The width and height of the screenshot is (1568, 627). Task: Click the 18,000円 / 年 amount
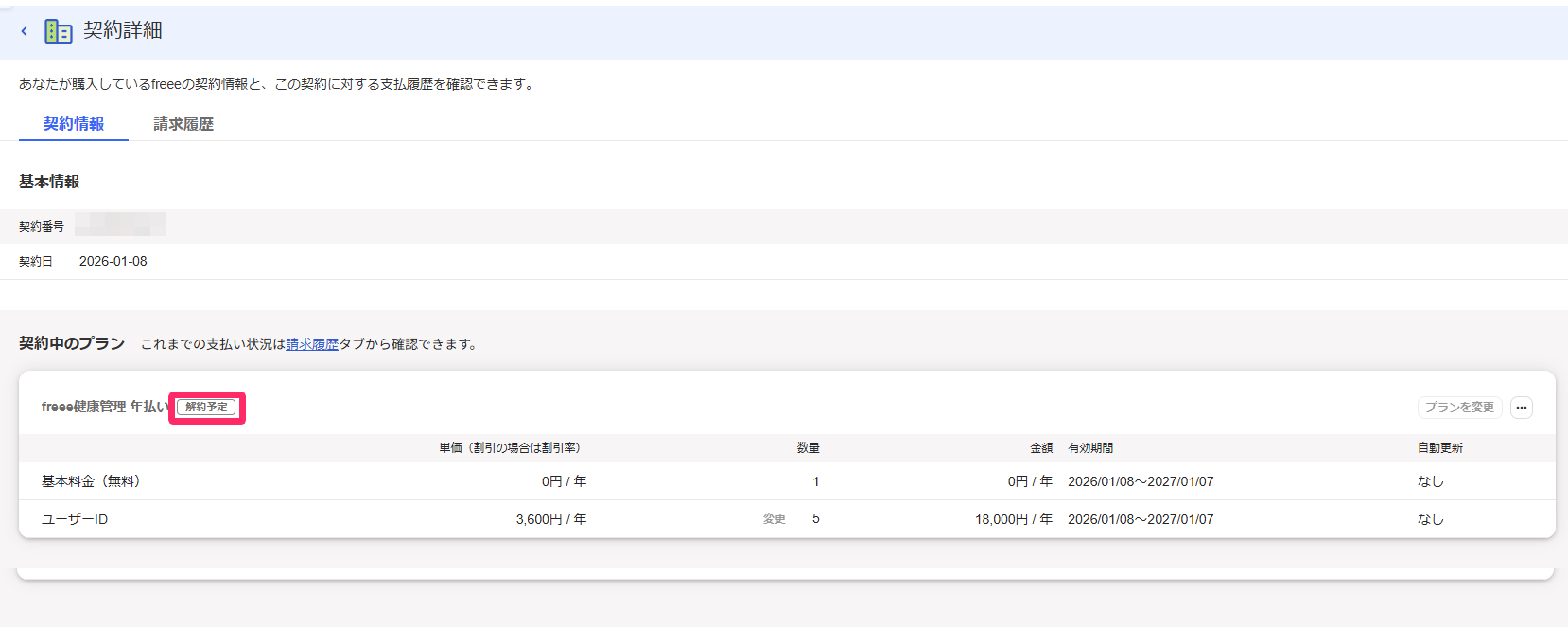1014,519
